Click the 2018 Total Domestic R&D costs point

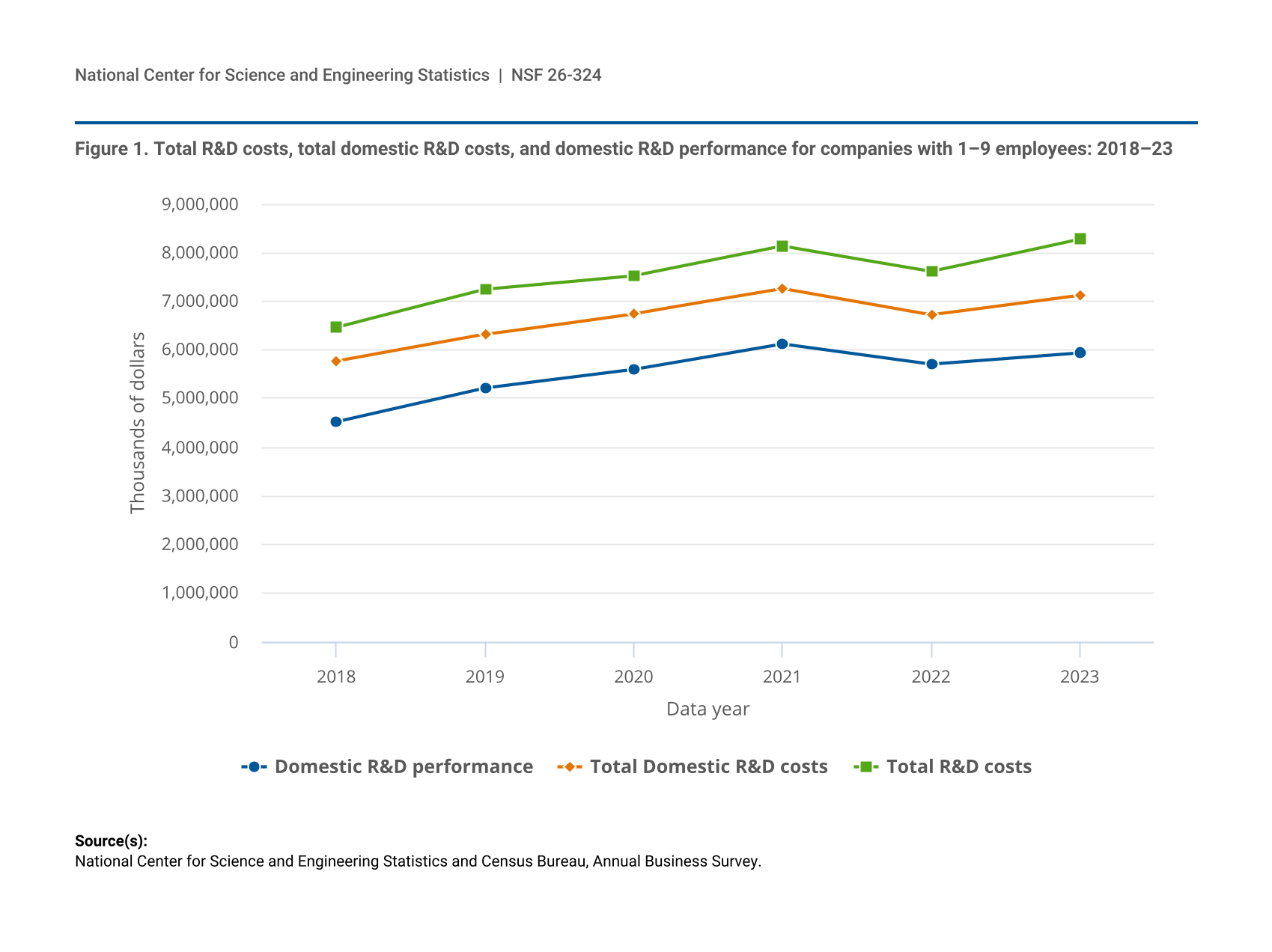tap(336, 361)
